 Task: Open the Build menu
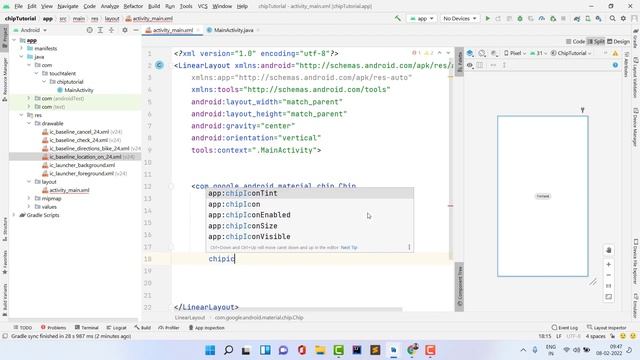pos(154,6)
